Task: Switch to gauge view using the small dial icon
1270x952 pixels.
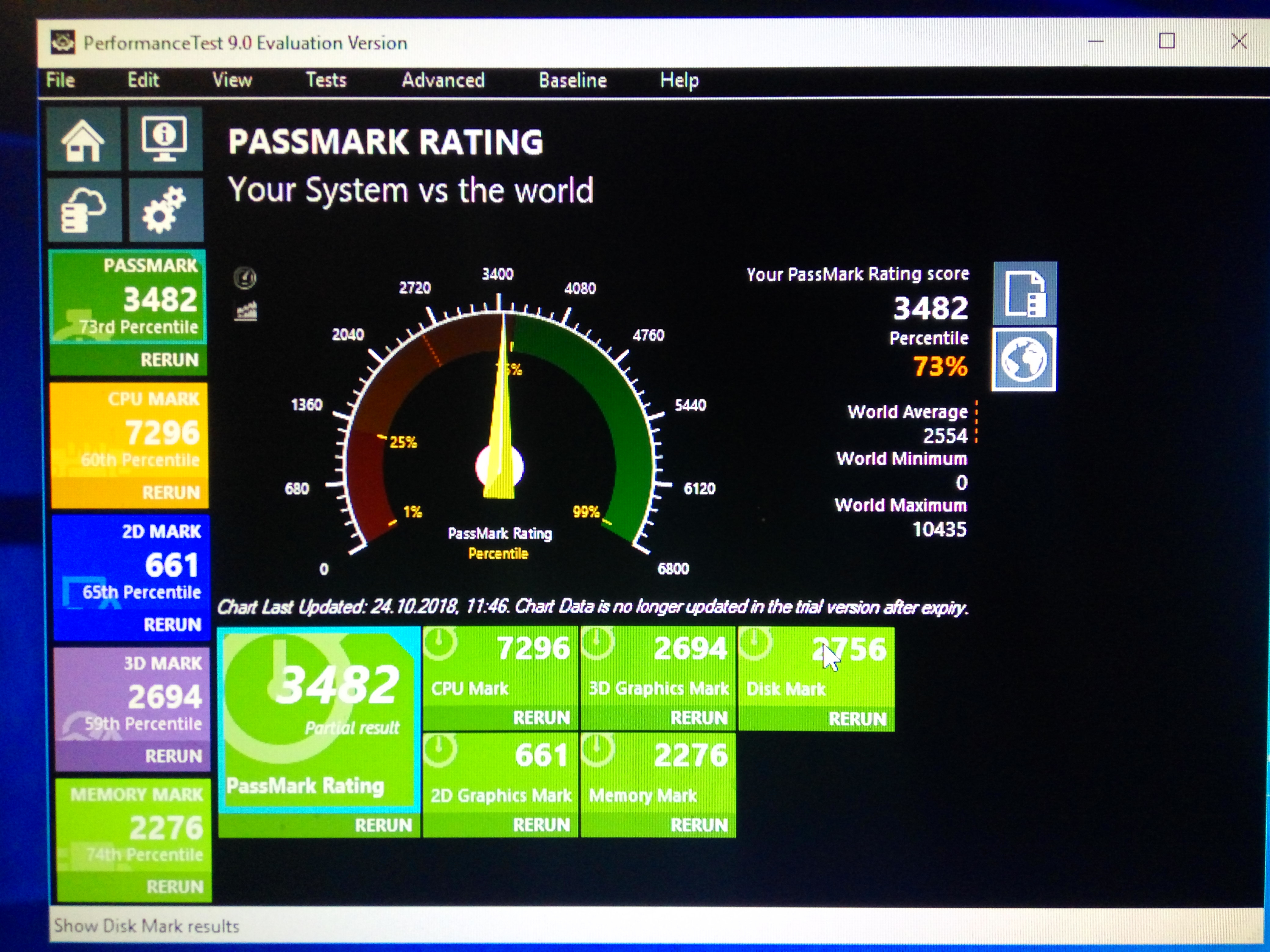Action: (245, 278)
